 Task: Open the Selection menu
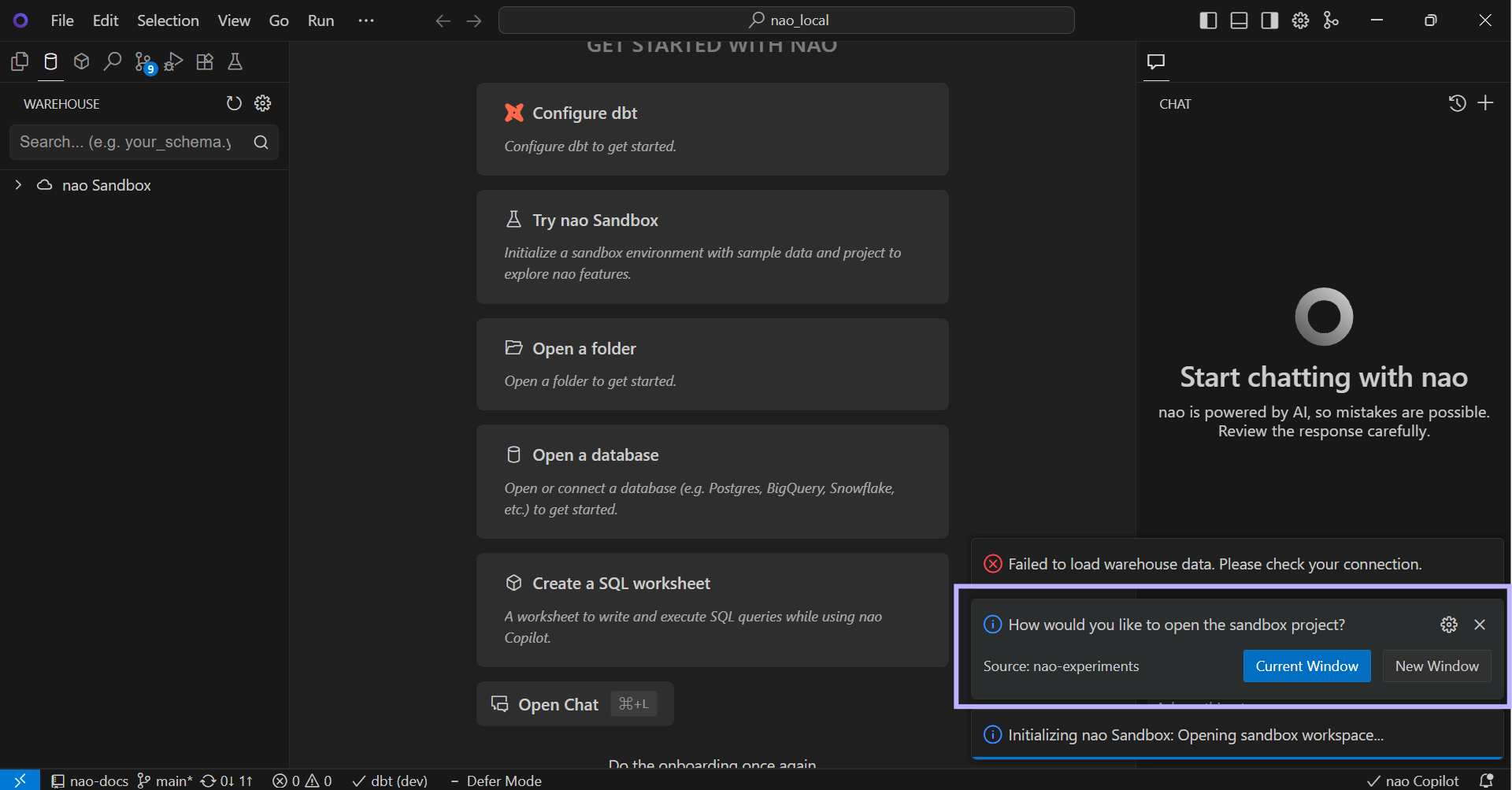pos(168,20)
